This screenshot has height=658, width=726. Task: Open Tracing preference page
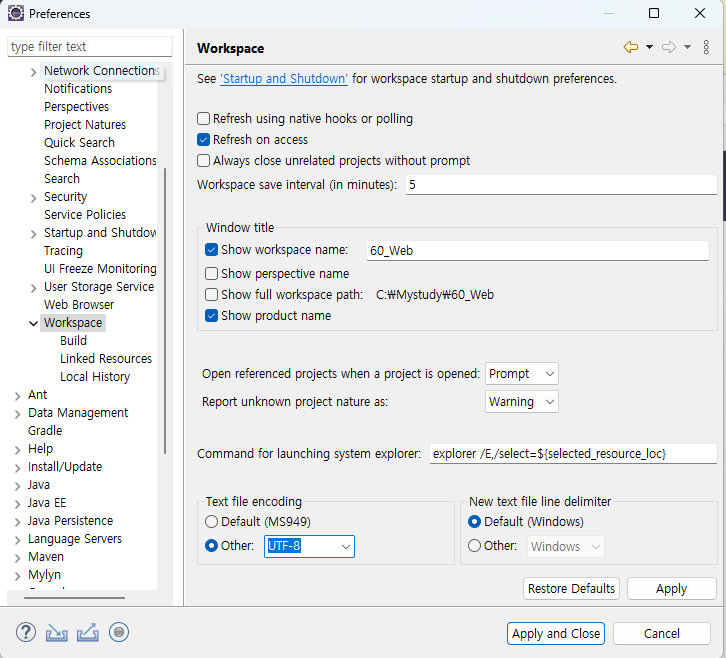pyautogui.click(x=63, y=251)
